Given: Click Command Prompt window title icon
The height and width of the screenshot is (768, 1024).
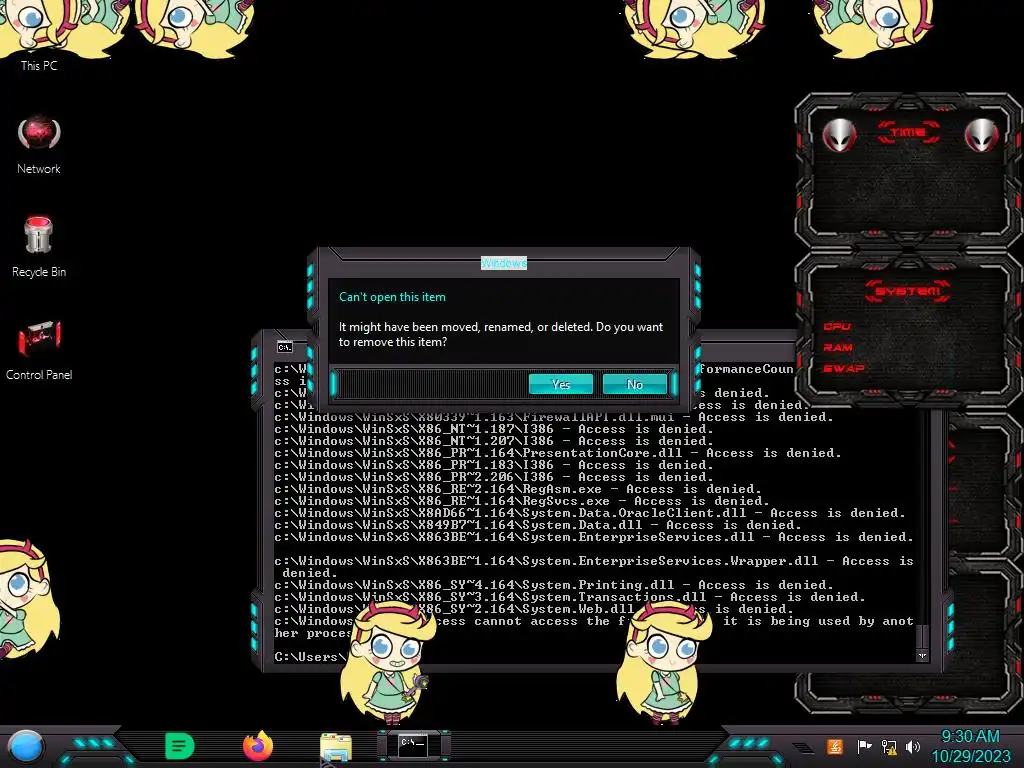Looking at the screenshot, I should click(x=285, y=347).
